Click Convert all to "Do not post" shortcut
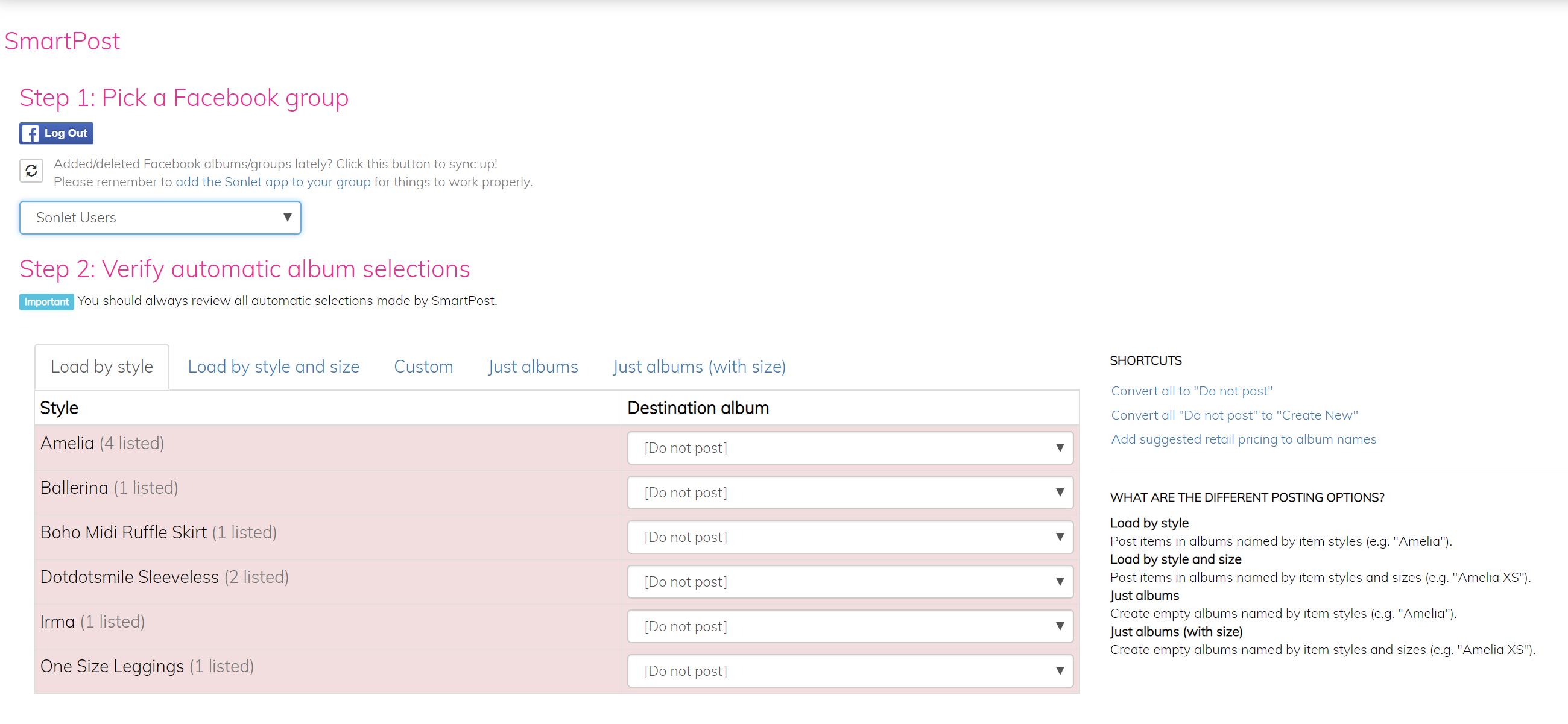This screenshot has width=1568, height=724. [x=1191, y=391]
